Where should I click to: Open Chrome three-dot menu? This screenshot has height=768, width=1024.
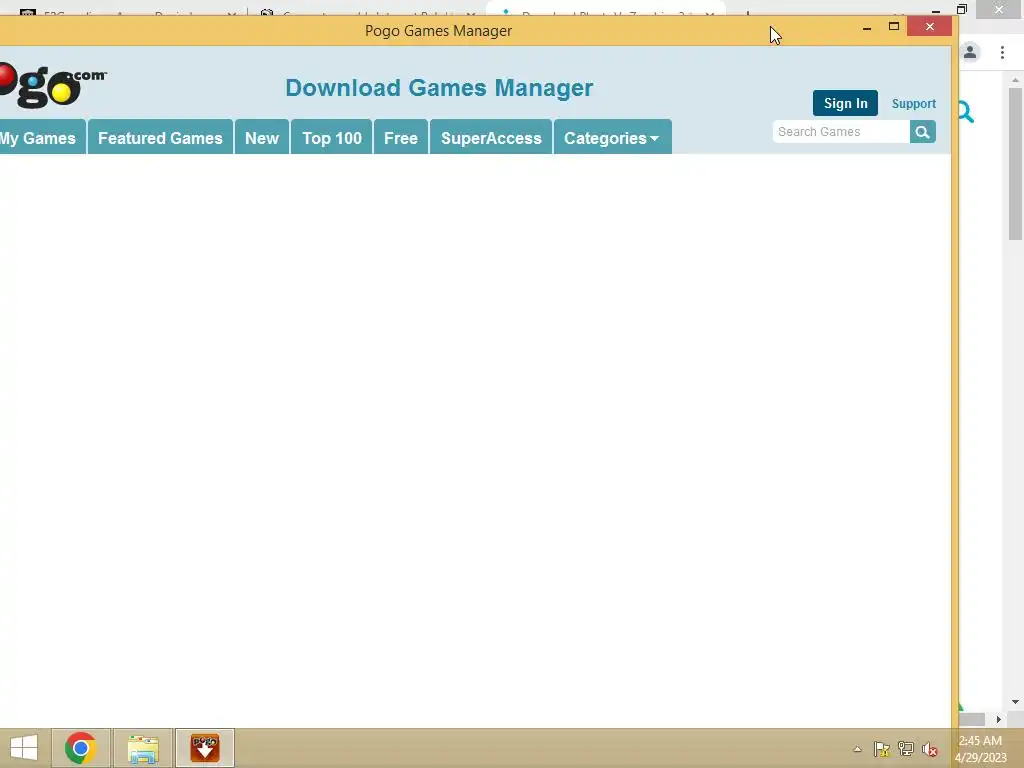[1002, 52]
